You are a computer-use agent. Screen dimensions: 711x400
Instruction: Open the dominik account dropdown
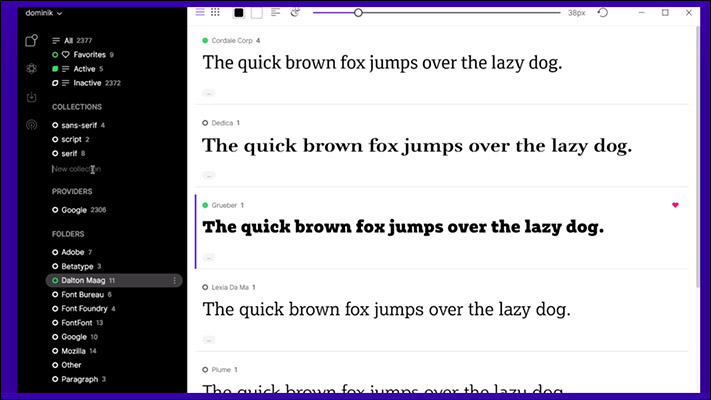point(44,13)
